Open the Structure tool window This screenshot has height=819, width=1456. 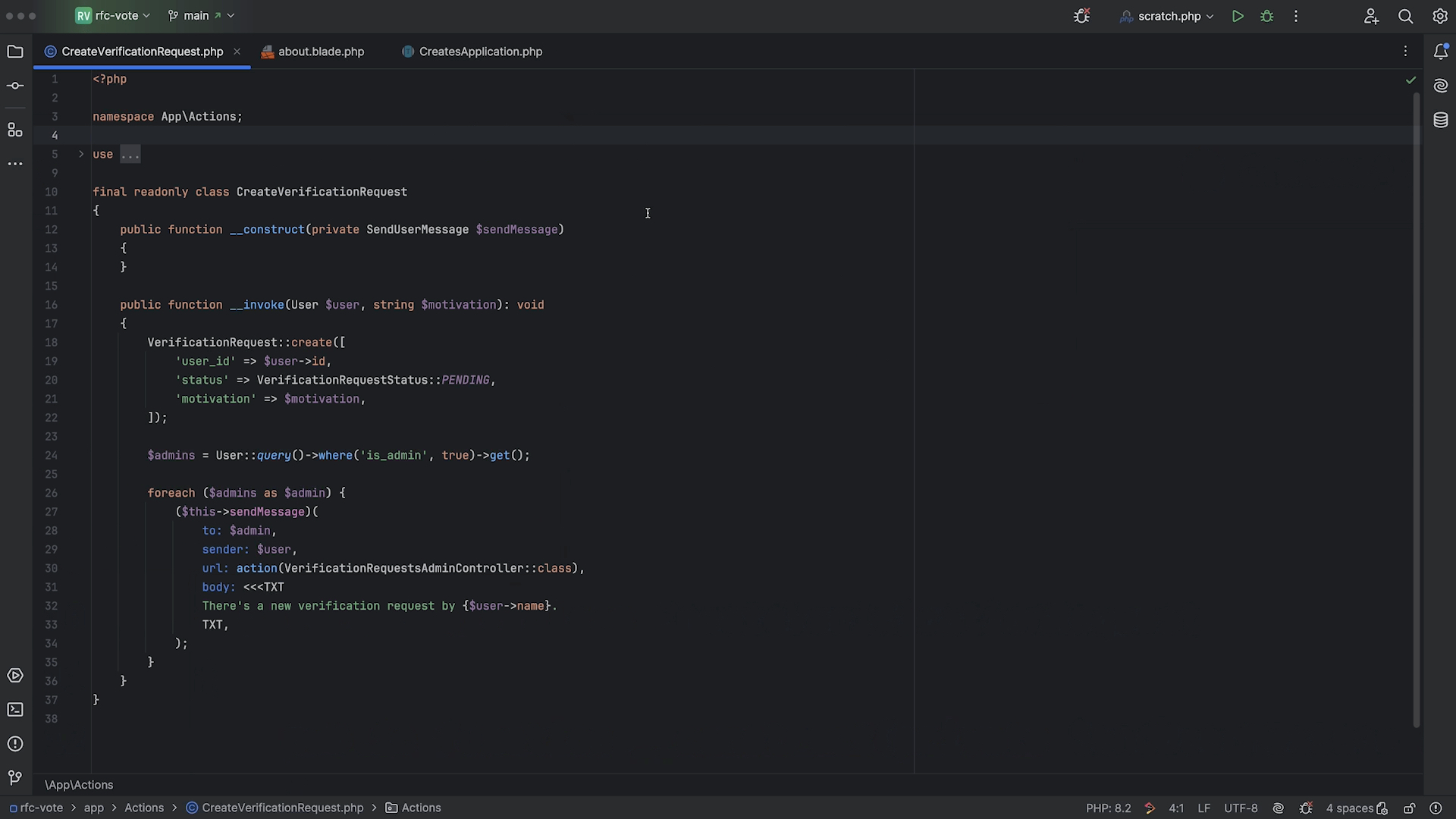point(15,130)
